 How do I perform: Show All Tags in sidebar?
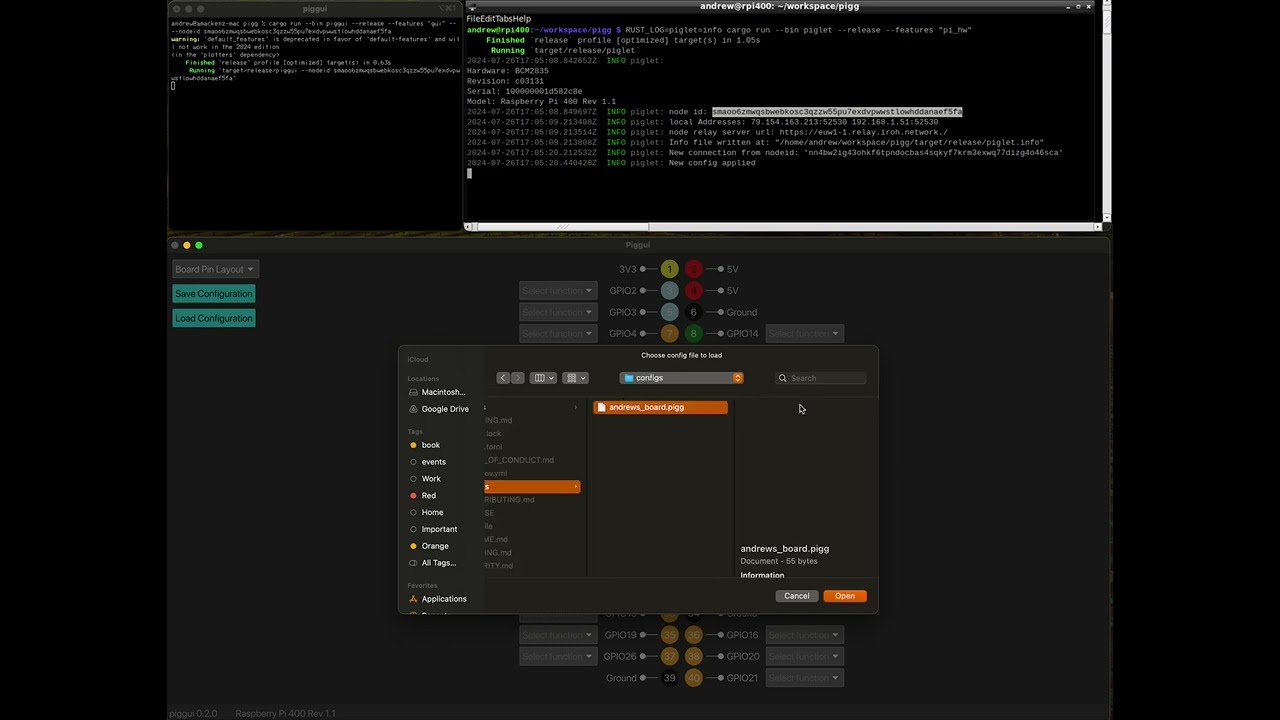click(433, 563)
